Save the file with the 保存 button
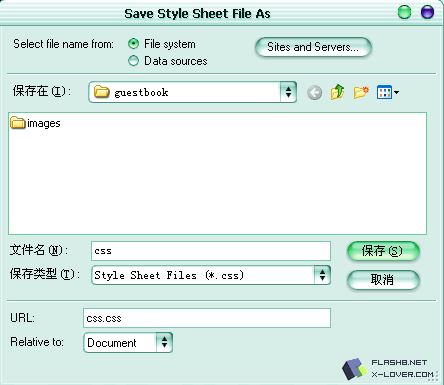The image size is (444, 385). pyautogui.click(x=383, y=251)
